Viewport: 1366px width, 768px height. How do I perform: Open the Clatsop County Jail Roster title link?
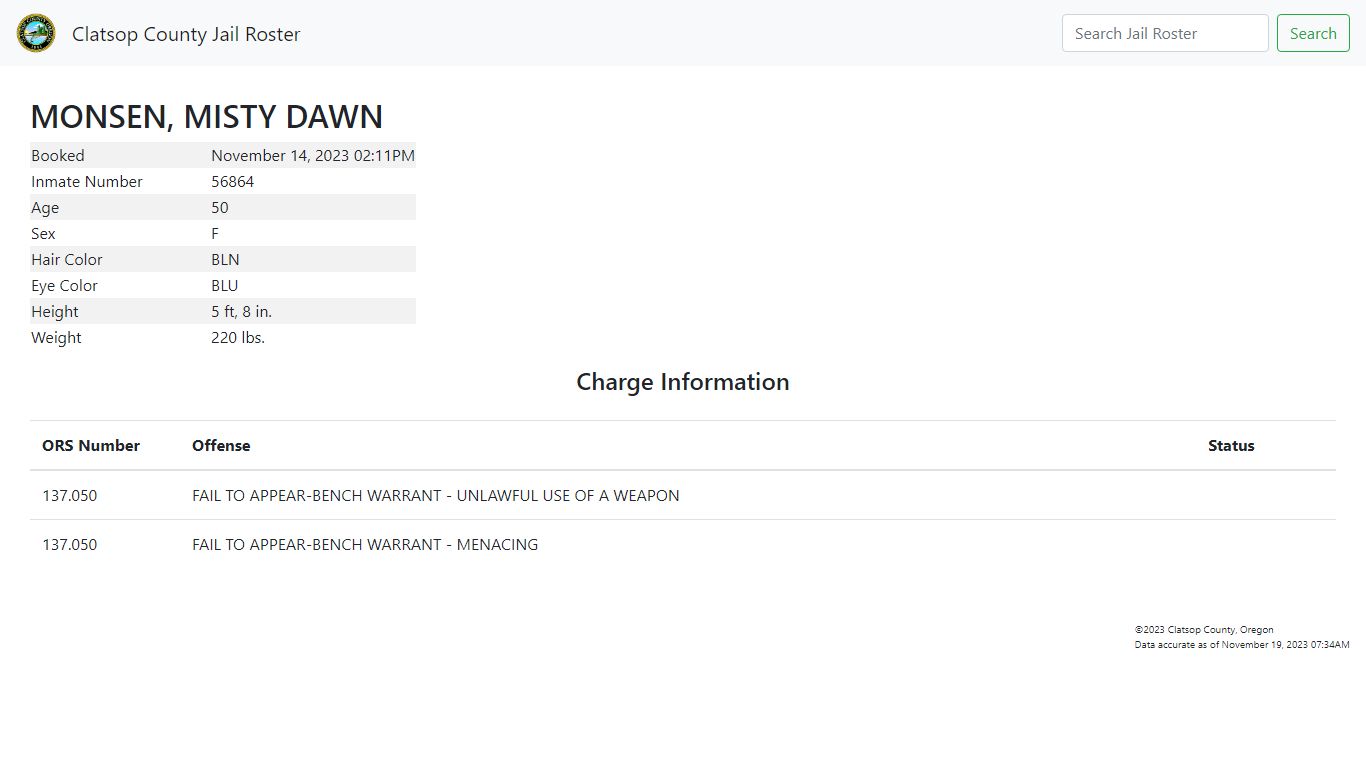pyautogui.click(x=186, y=34)
